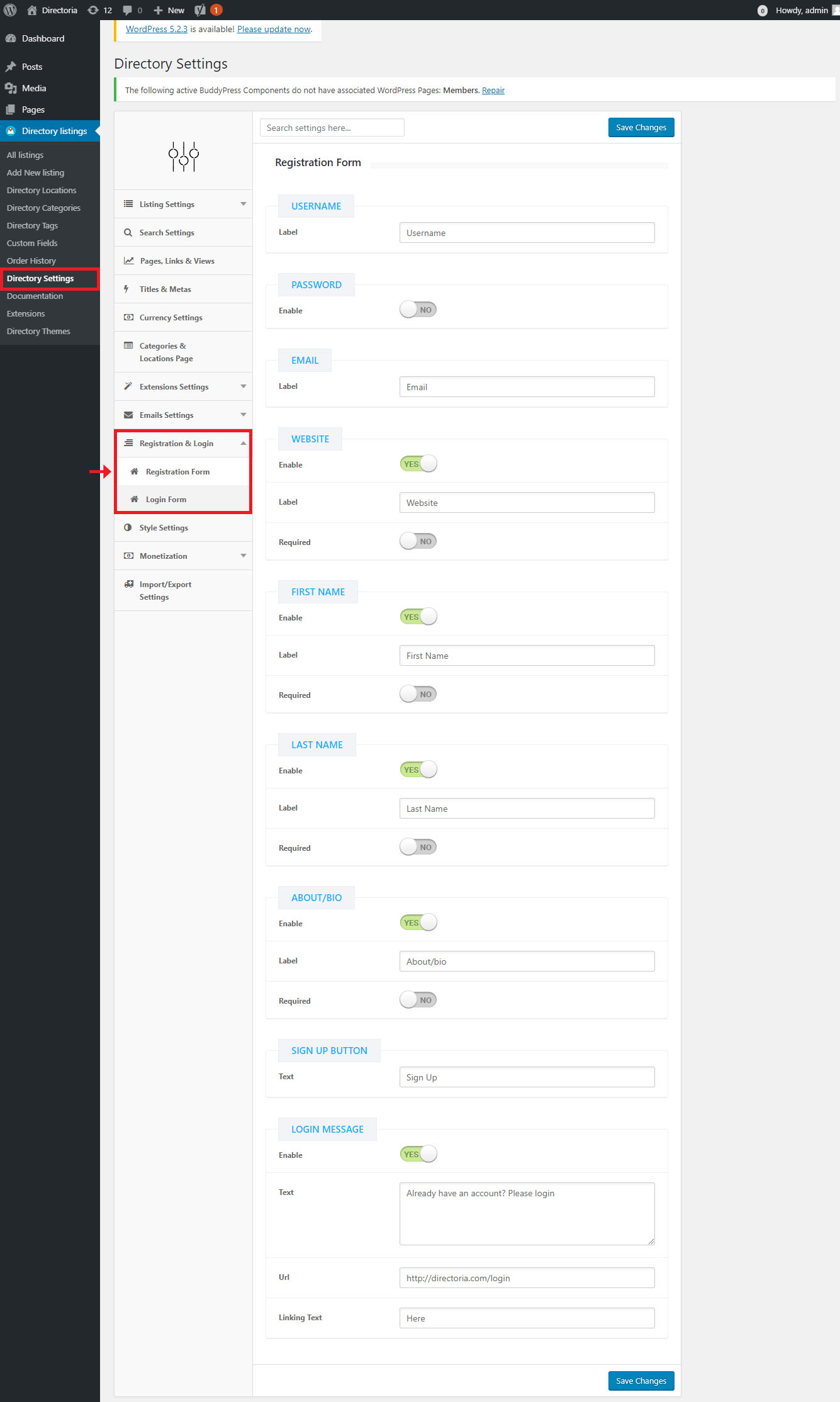This screenshot has width=840, height=1402.
Task: Collapse the Registration & Login section arrow
Action: click(x=243, y=444)
